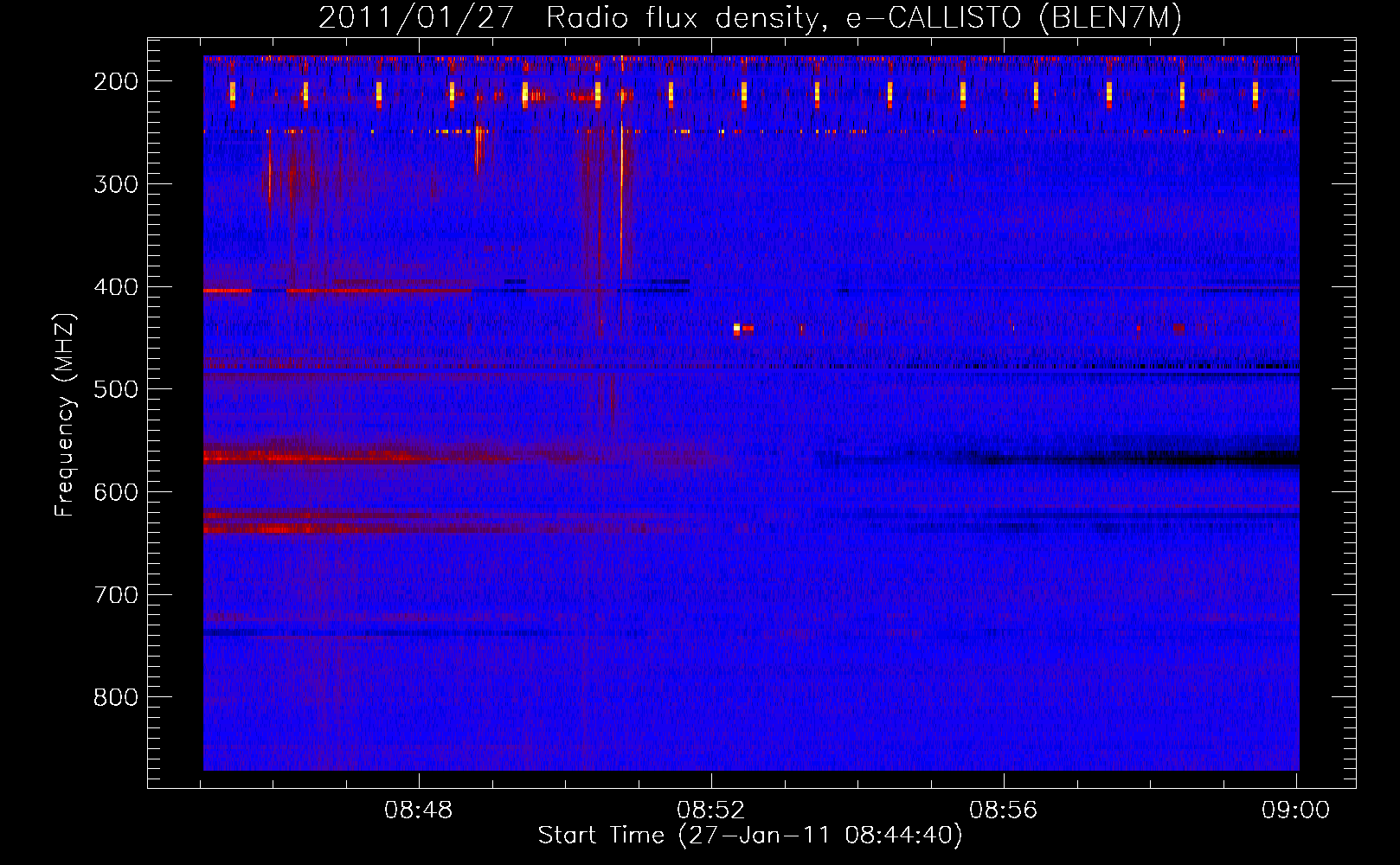This screenshot has height=865, width=1400.
Task: Click the 09:00 time tick label
Action: pos(1296,811)
